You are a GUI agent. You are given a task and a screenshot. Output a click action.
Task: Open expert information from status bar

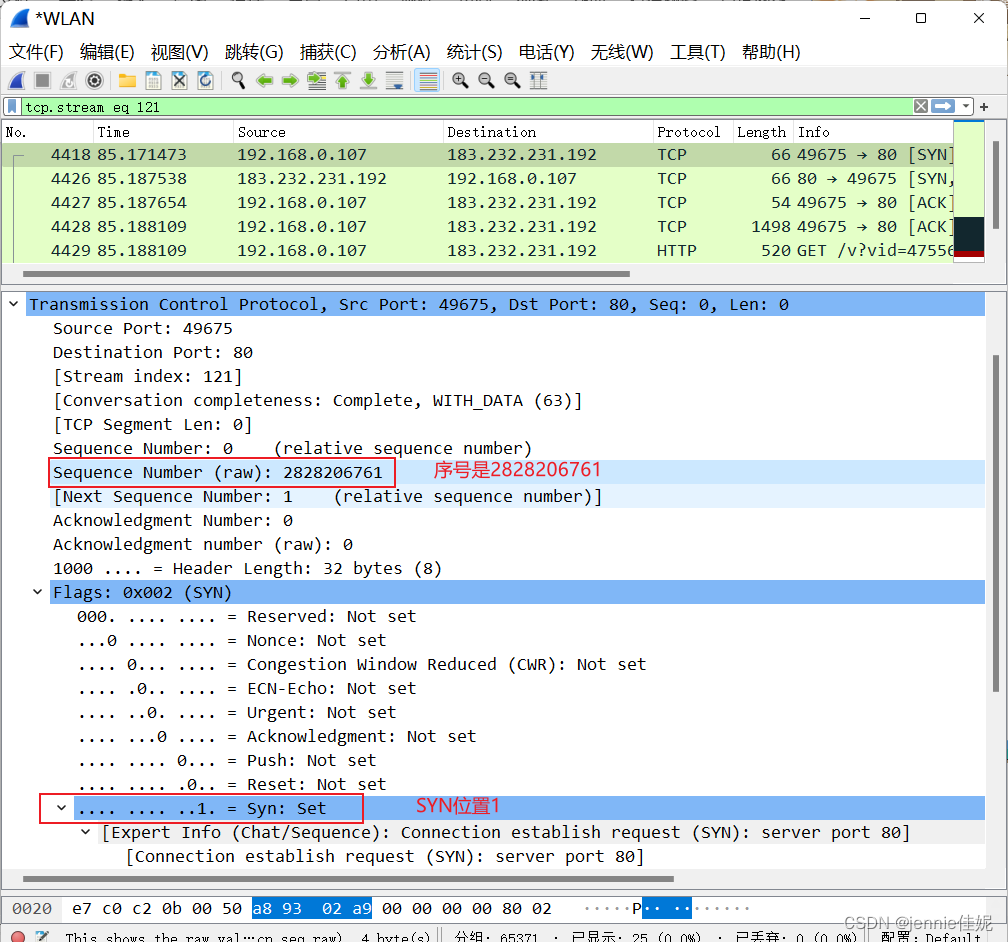pos(18,936)
